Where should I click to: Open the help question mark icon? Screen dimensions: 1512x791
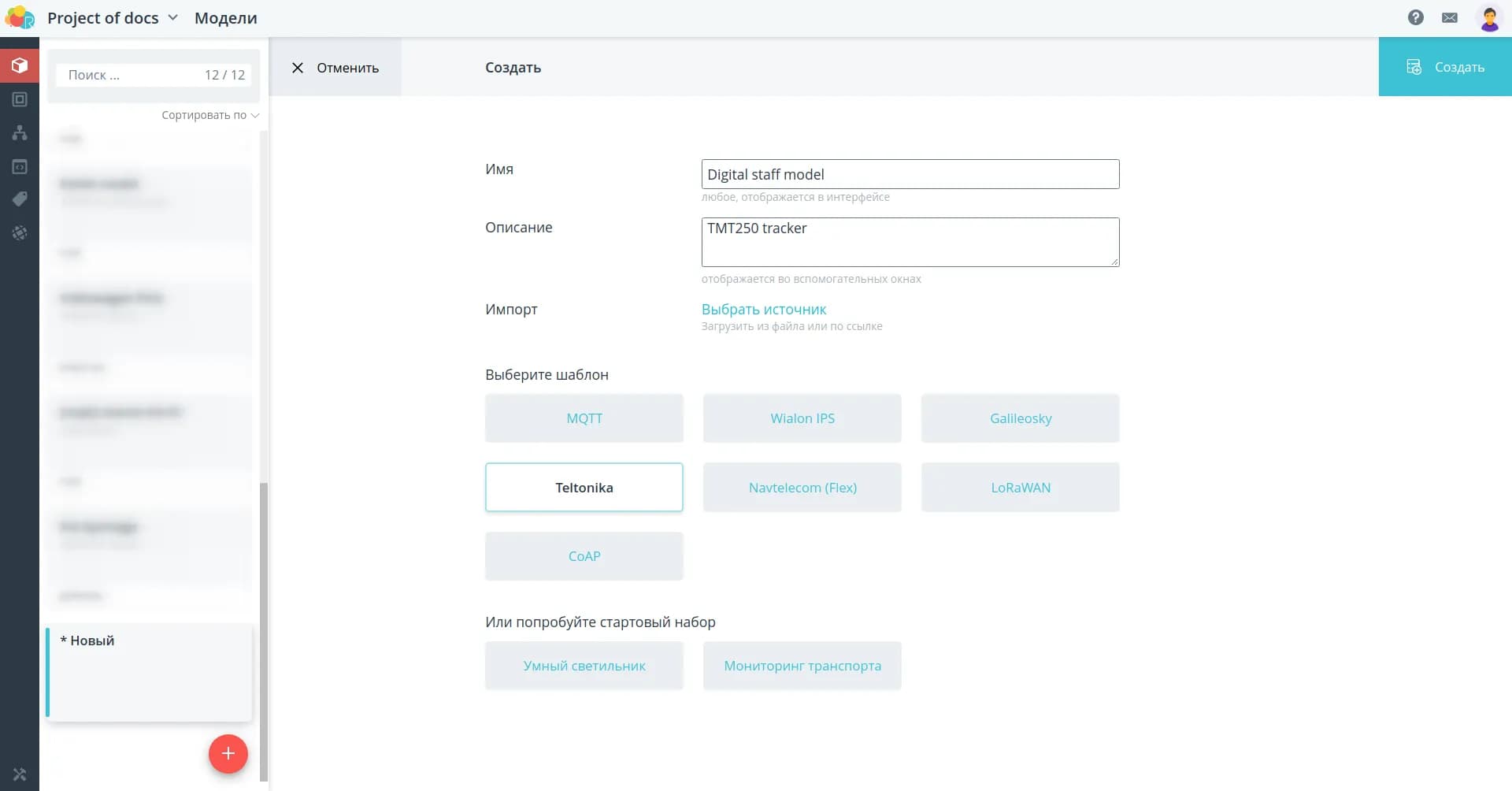point(1415,17)
